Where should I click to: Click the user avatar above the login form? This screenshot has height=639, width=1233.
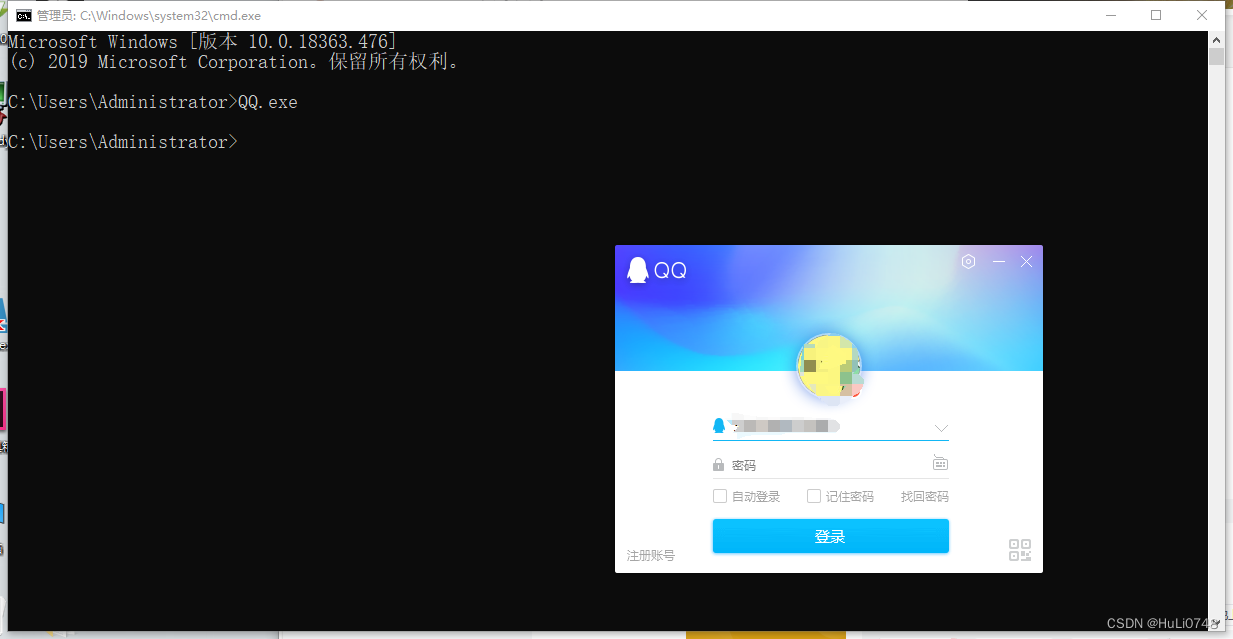pos(829,365)
